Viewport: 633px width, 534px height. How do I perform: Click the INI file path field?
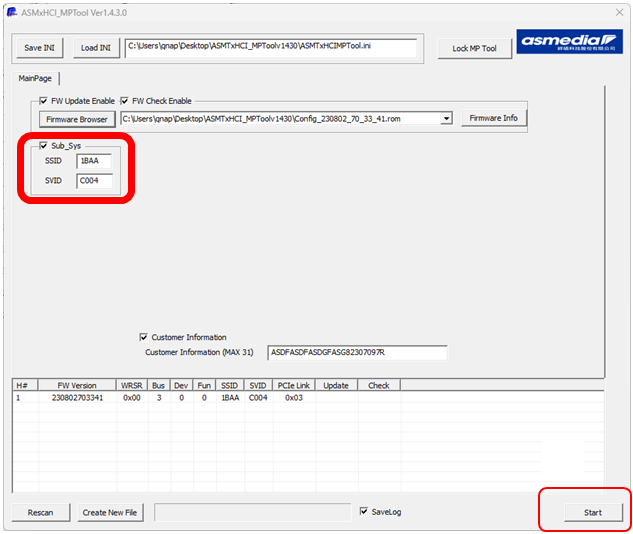tap(270, 46)
